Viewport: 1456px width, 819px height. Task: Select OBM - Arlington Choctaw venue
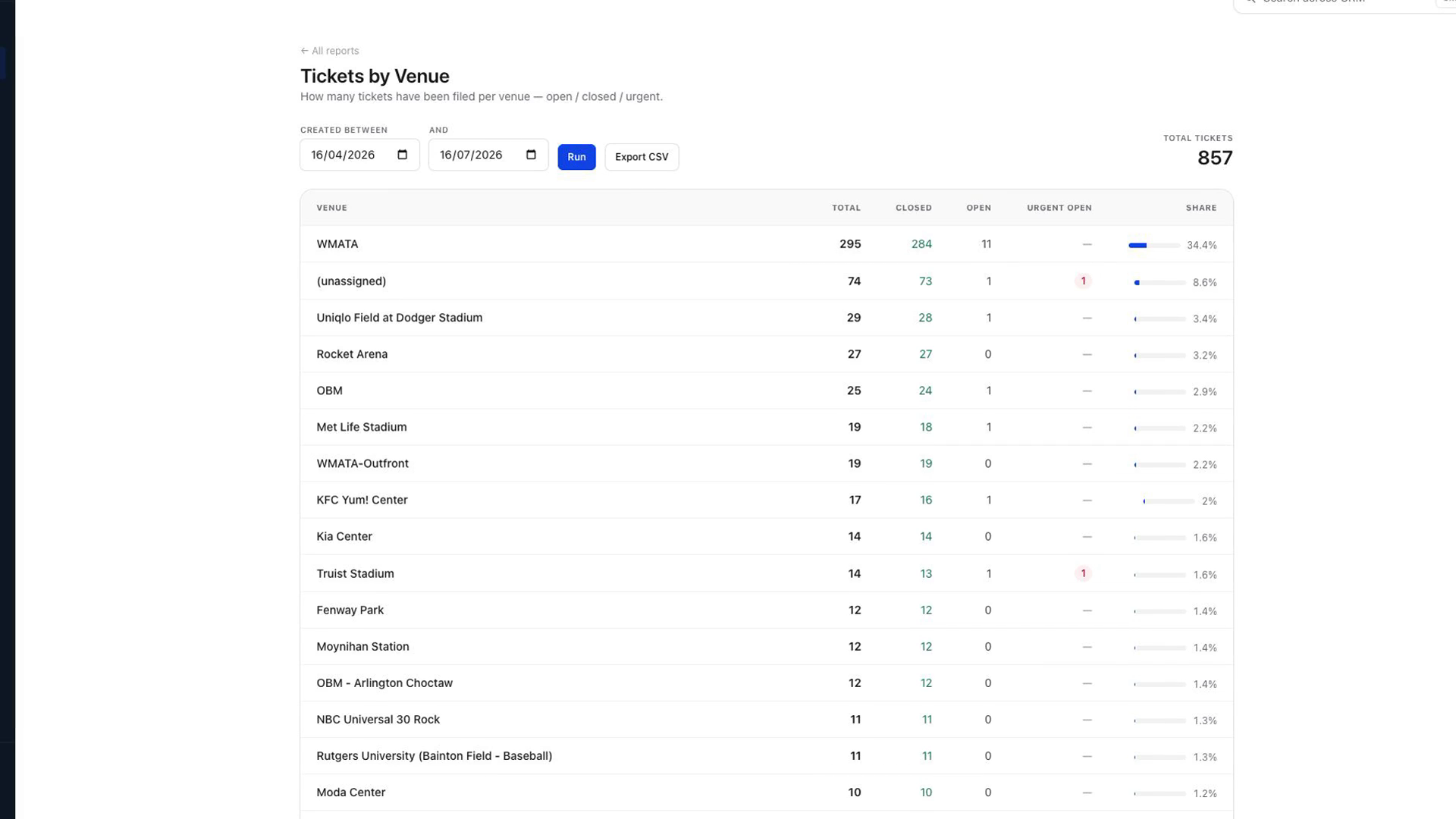384,682
